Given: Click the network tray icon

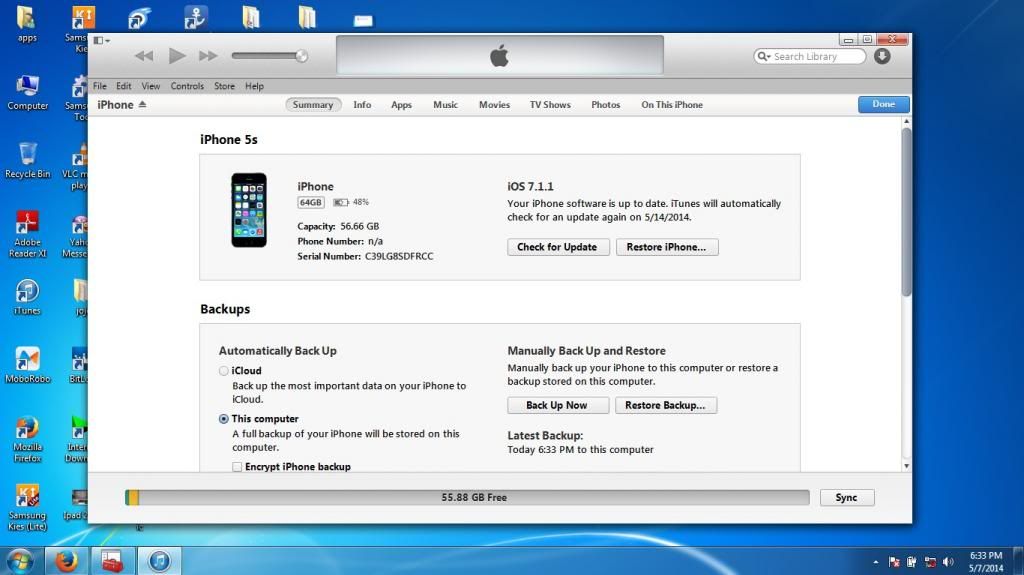Looking at the screenshot, I should coord(930,562).
